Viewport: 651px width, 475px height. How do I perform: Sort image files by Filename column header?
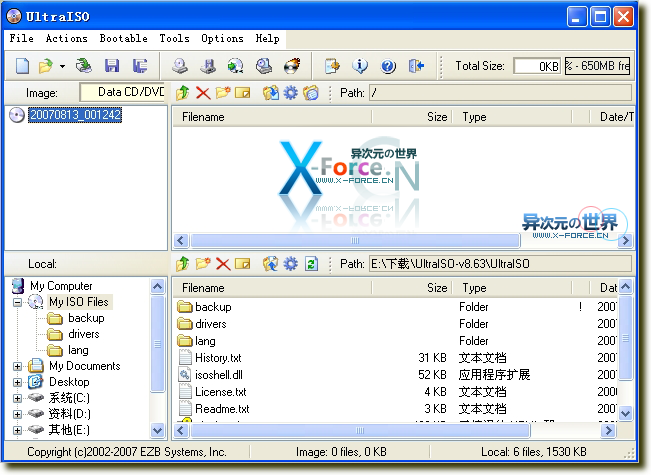[272, 117]
